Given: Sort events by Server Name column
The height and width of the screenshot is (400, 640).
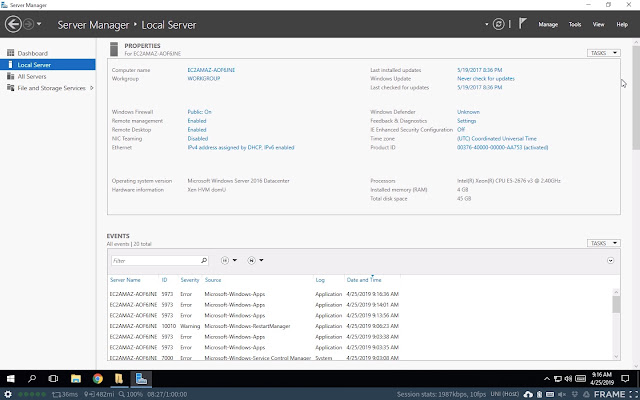Looking at the screenshot, I should (x=125, y=280).
